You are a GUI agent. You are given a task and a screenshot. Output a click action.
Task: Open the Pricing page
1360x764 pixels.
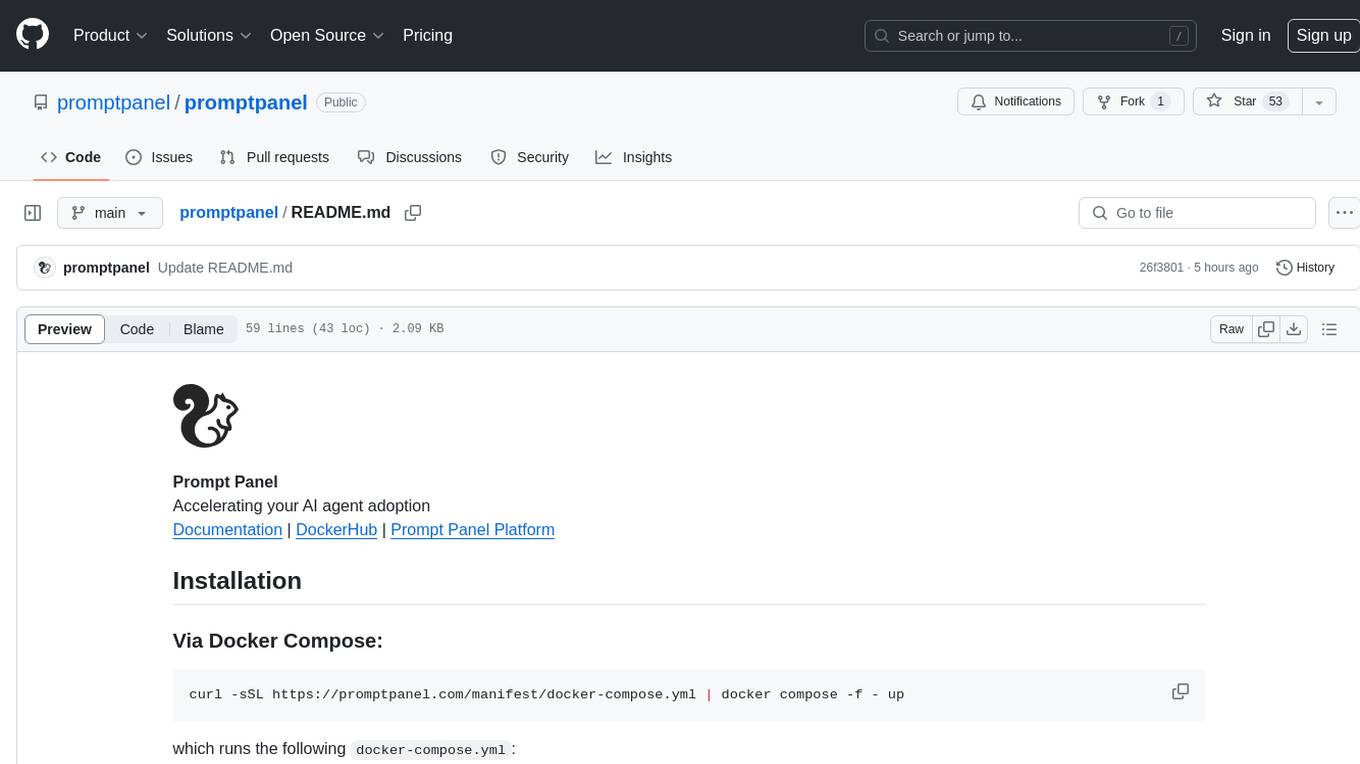pyautogui.click(x=427, y=35)
